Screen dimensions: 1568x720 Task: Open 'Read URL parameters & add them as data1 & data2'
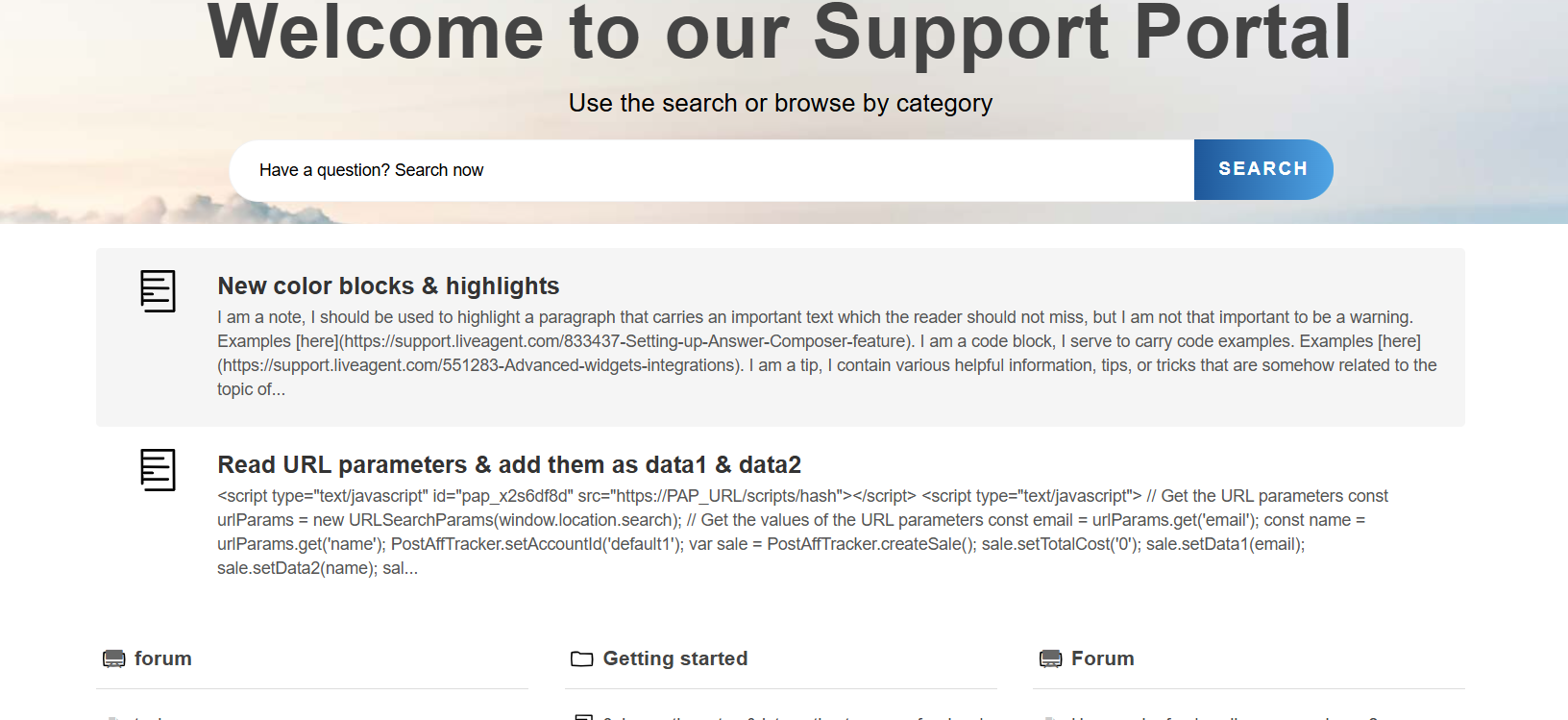pyautogui.click(x=509, y=465)
